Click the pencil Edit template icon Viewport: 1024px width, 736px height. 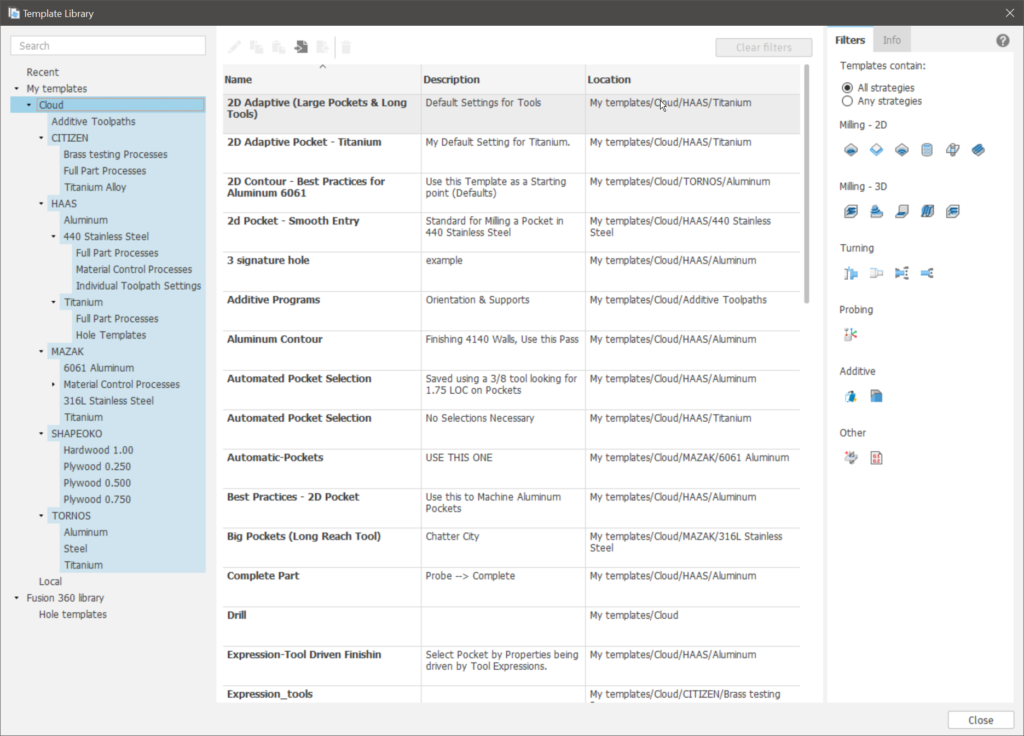point(234,47)
